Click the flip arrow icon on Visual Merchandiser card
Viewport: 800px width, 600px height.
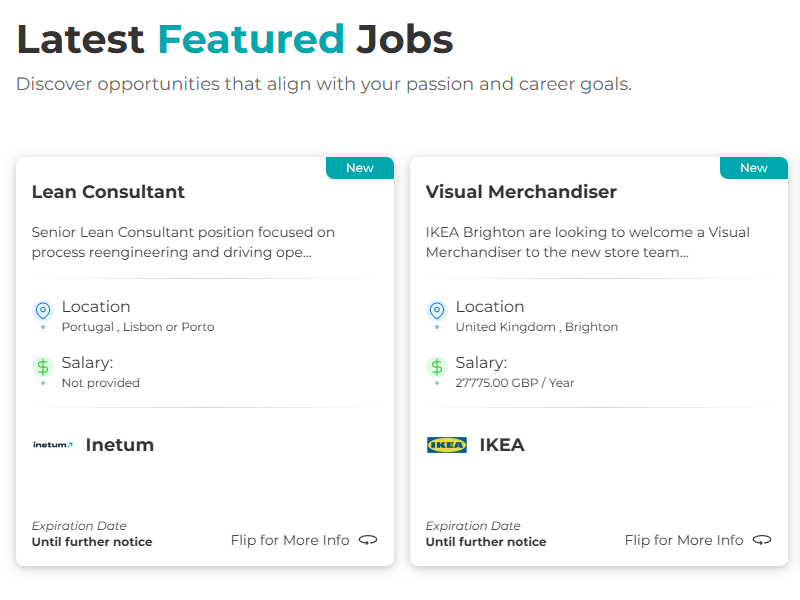pos(762,540)
